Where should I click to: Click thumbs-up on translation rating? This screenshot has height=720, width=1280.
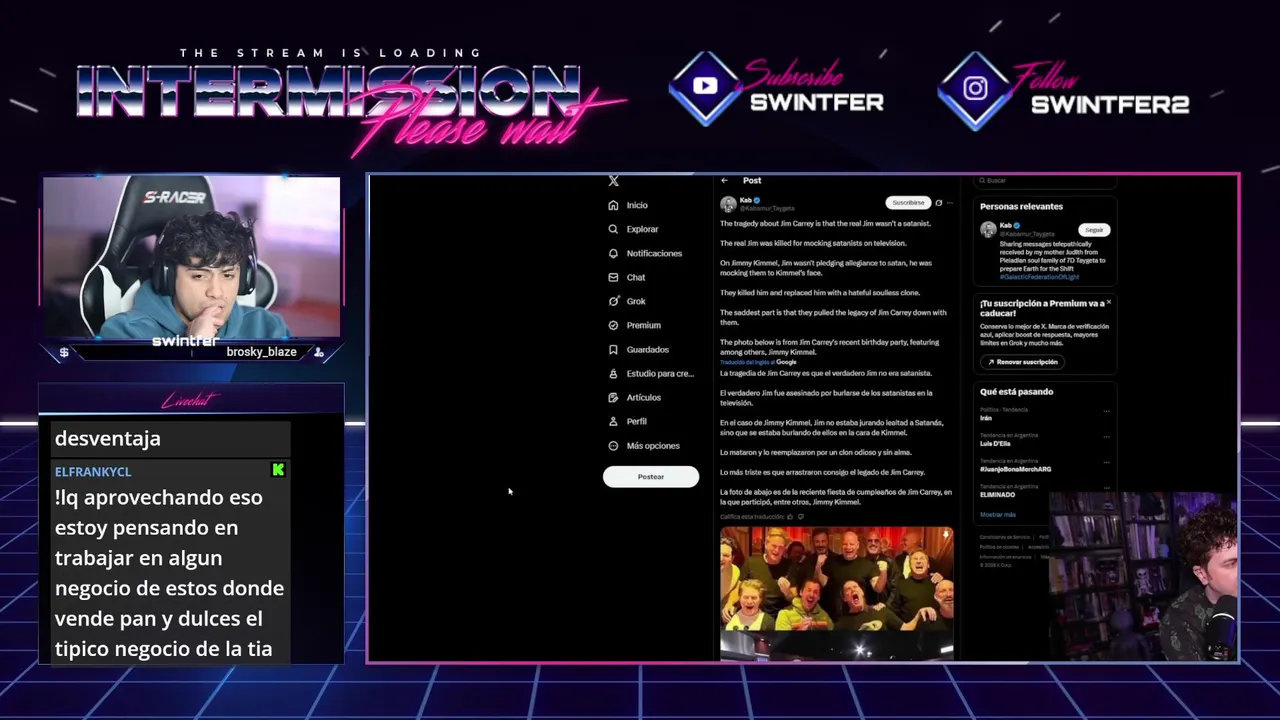tap(790, 517)
